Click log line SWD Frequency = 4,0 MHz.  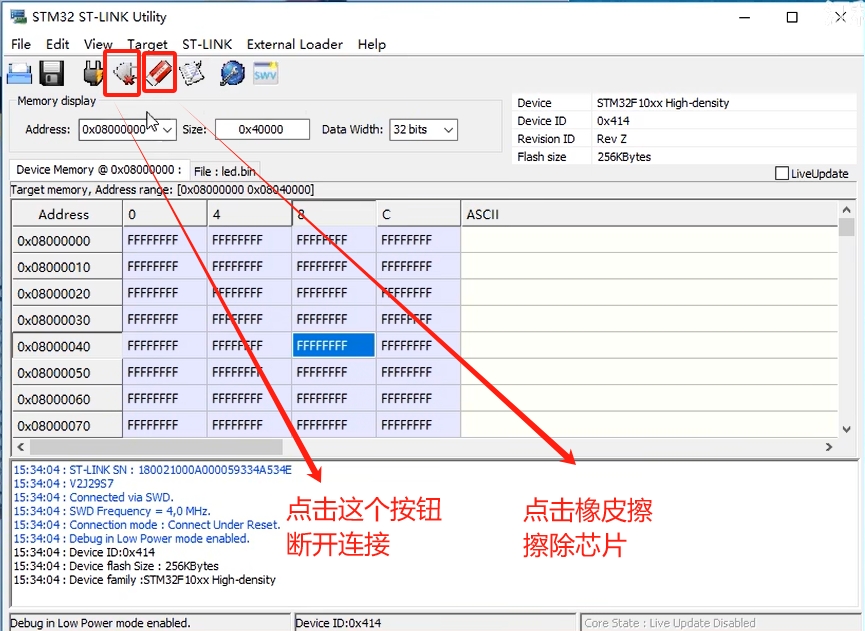click(112, 511)
